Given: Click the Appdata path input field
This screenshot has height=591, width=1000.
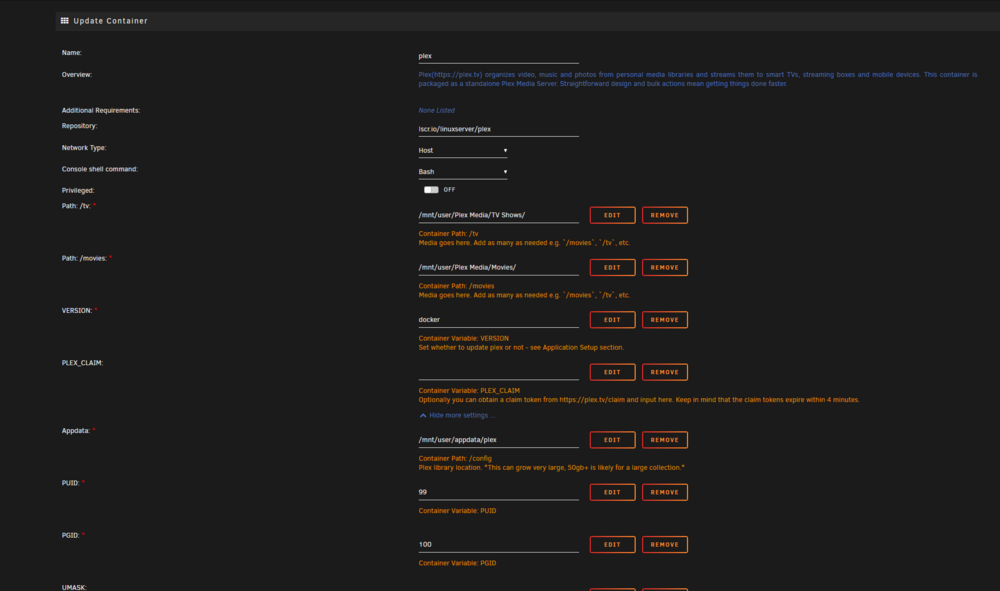Looking at the screenshot, I should [498, 439].
